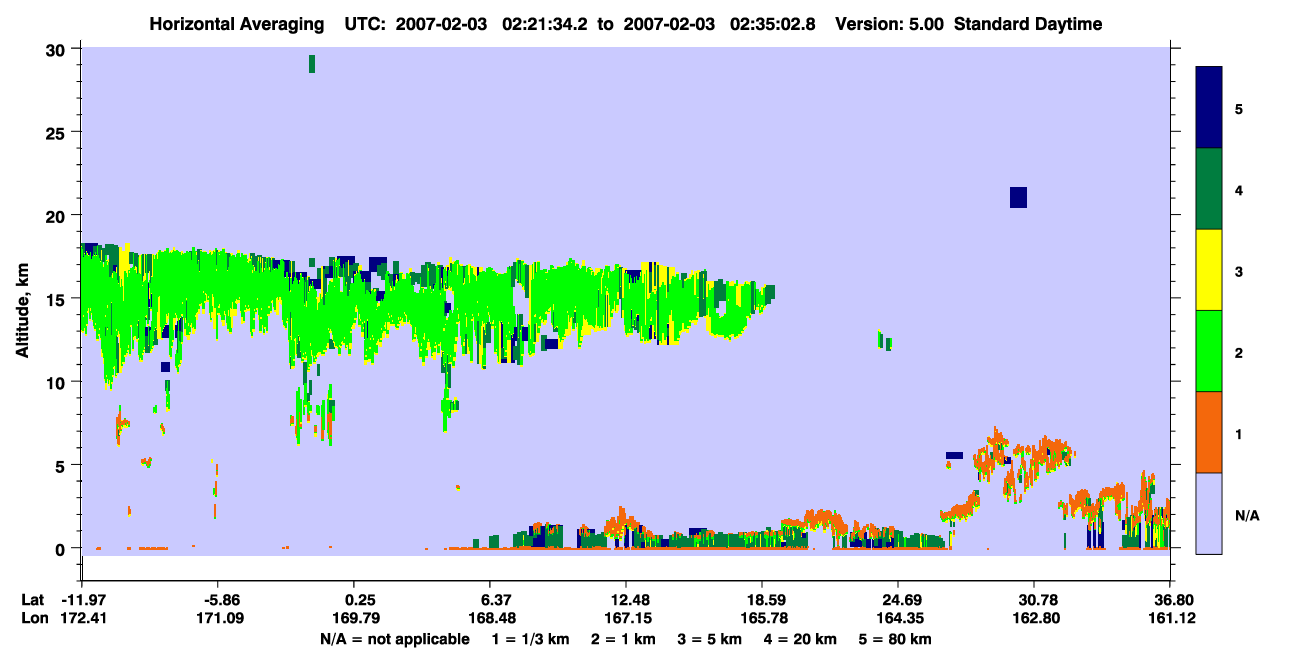This screenshot has width=1300, height=667.
Task: Click the altitude tick label '30'
Action: click(x=57, y=50)
